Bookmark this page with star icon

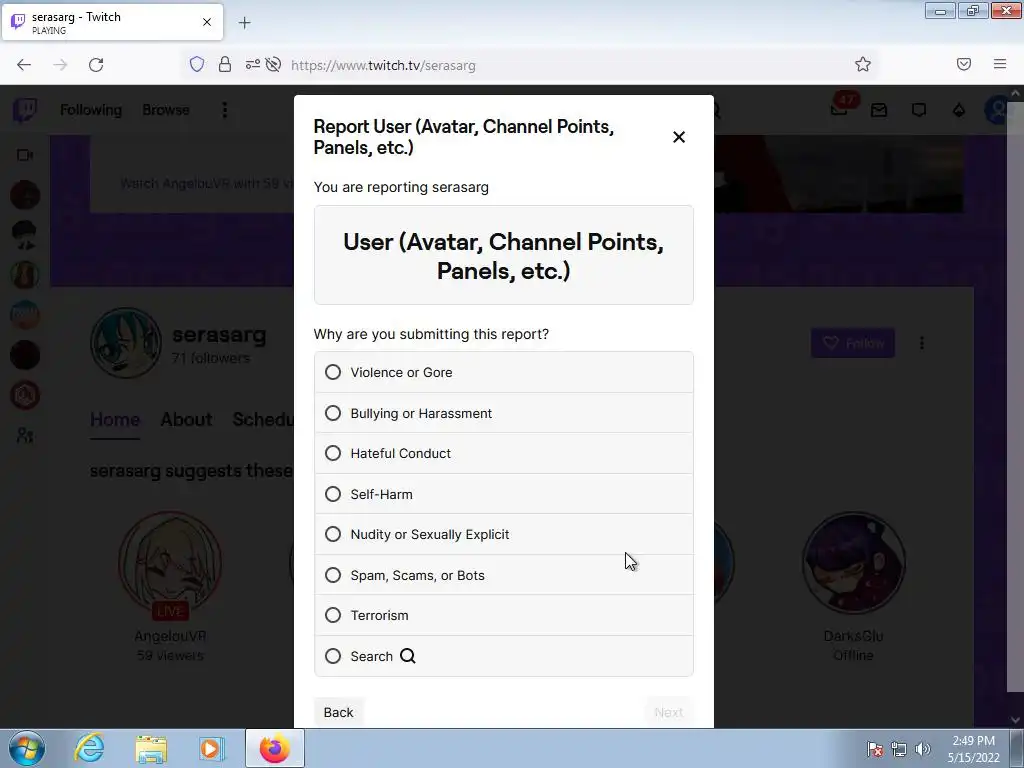(x=863, y=64)
